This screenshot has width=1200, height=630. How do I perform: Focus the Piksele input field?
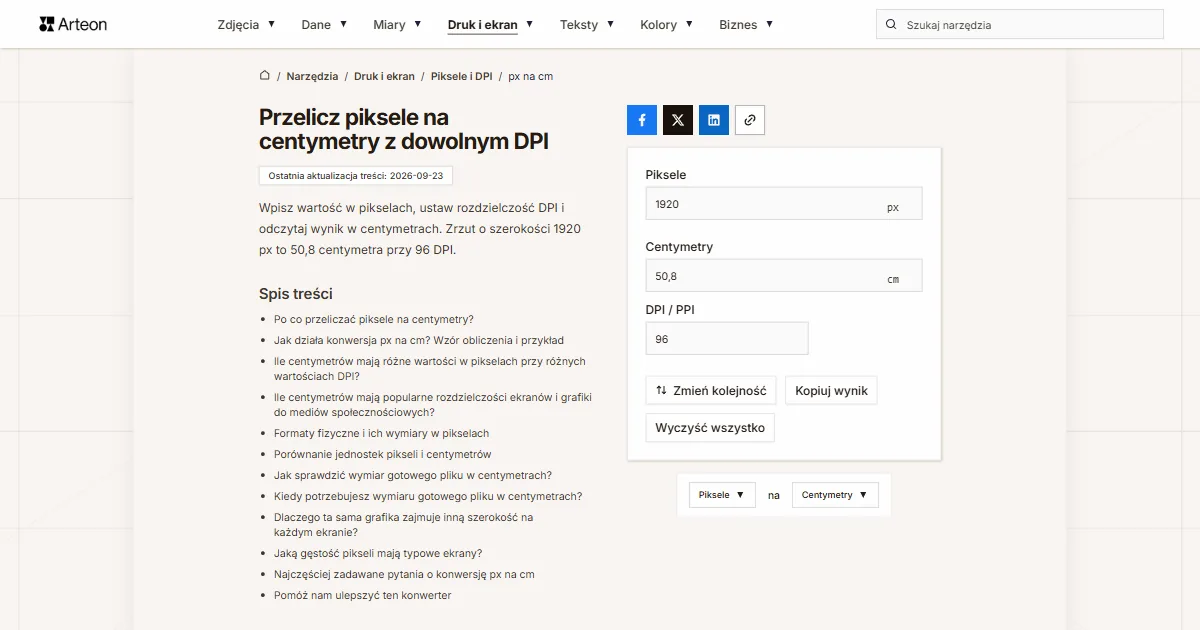[x=784, y=204]
